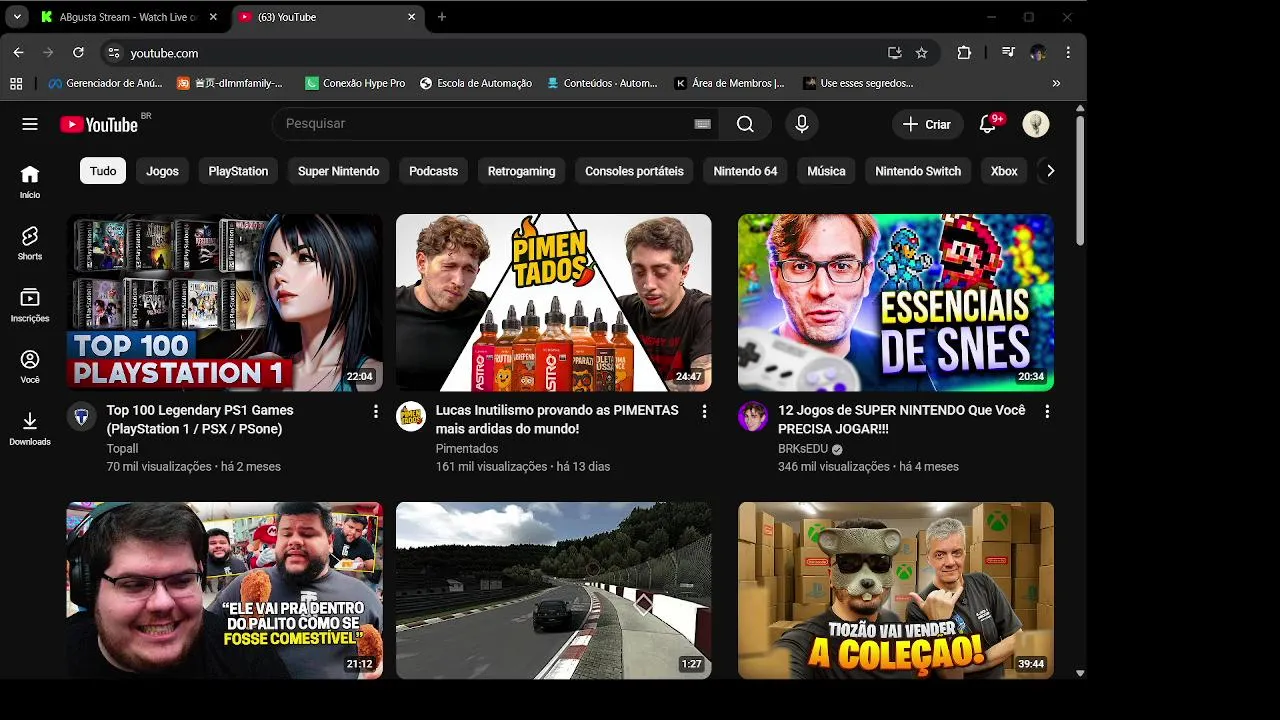The height and width of the screenshot is (720, 1280).
Task: Switch to the ABgusta Stream browser tab
Action: pos(129,17)
